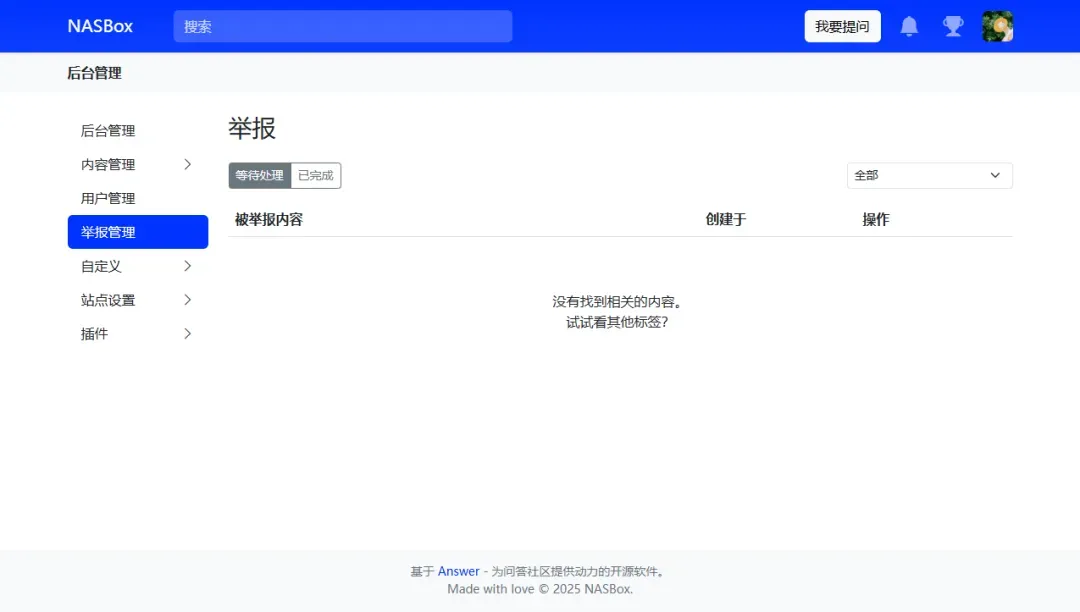Select 举报管理 in the sidebar
This screenshot has width=1080, height=612.
108,232
